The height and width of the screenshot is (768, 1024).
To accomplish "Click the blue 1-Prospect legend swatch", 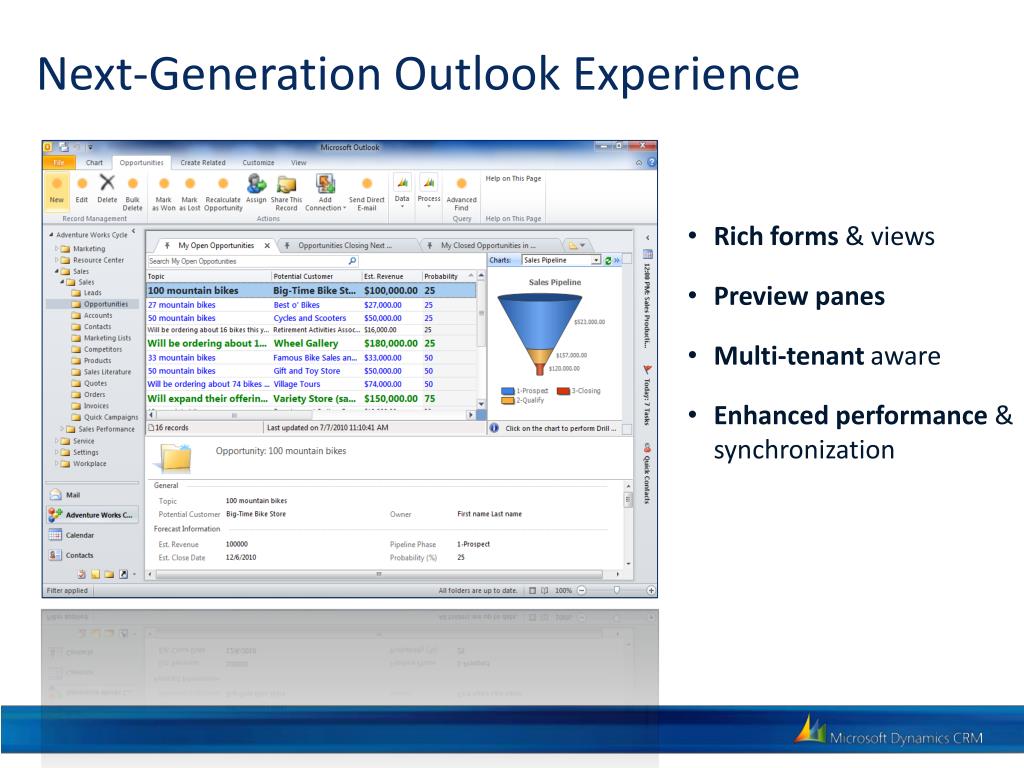I will (x=507, y=391).
